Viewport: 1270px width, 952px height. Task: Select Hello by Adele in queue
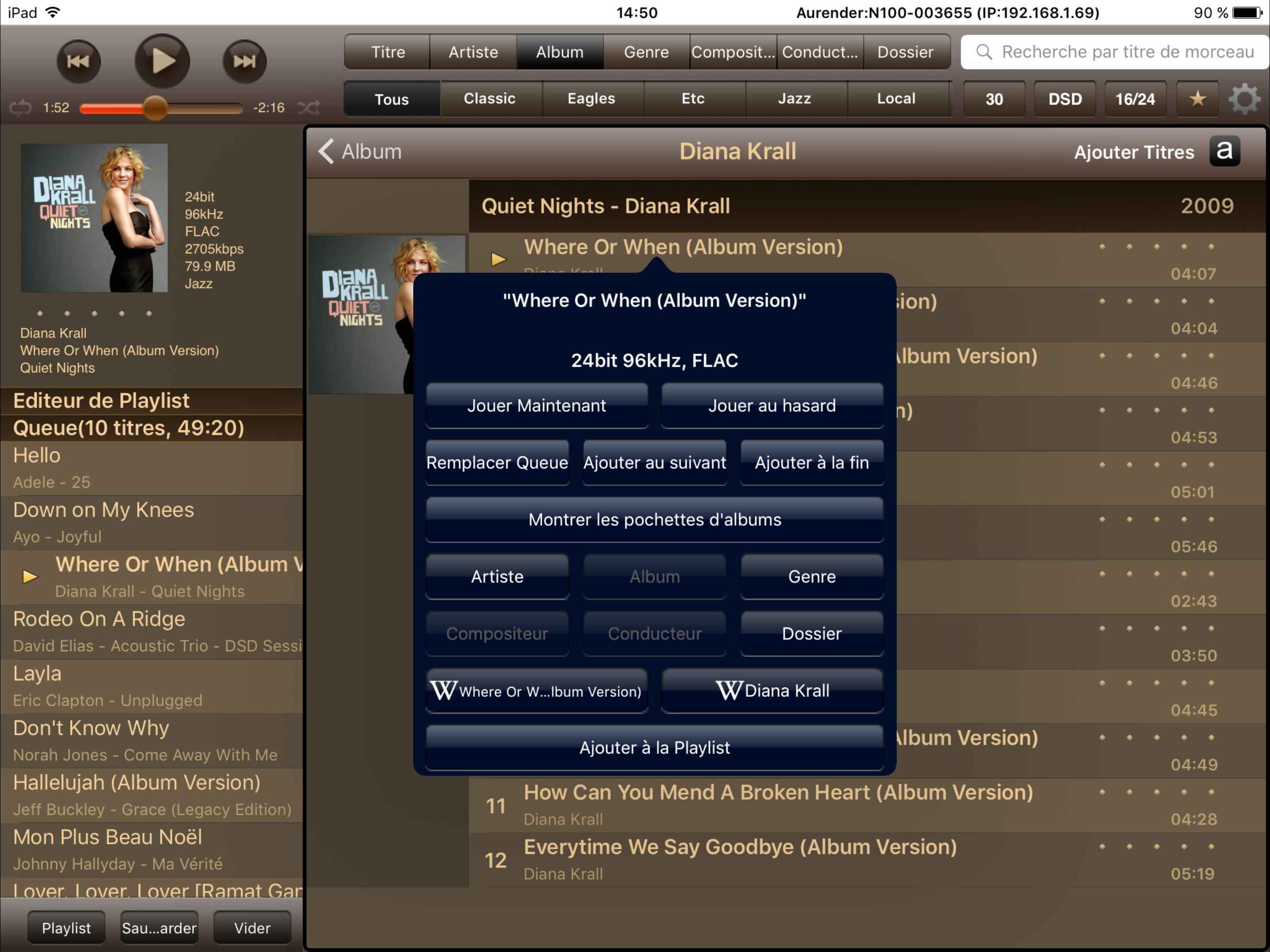pyautogui.click(x=152, y=468)
